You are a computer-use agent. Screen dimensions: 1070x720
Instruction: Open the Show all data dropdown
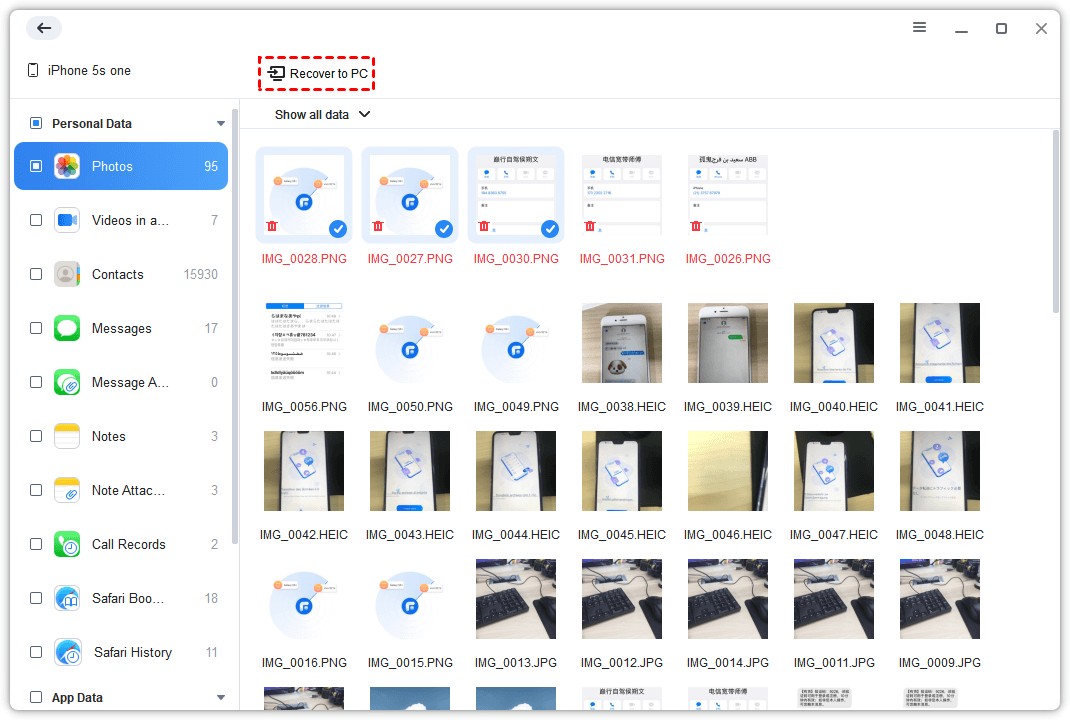tap(322, 114)
